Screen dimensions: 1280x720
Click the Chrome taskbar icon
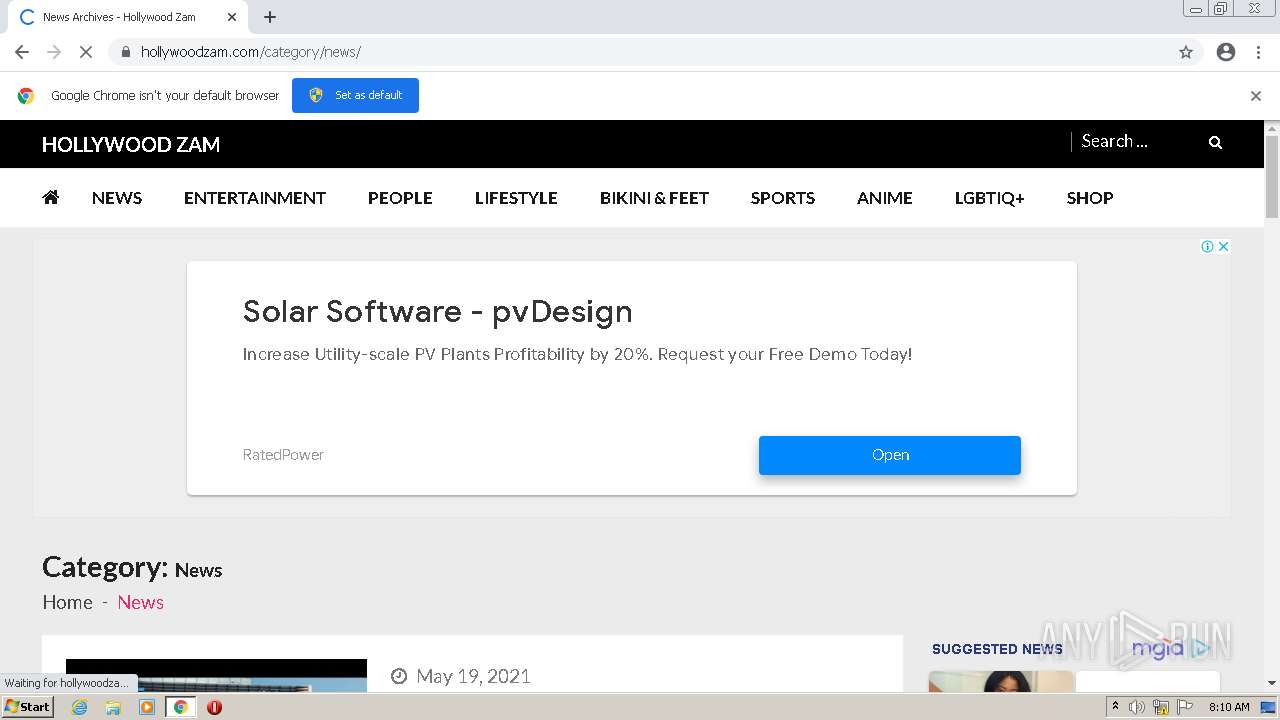click(x=181, y=707)
